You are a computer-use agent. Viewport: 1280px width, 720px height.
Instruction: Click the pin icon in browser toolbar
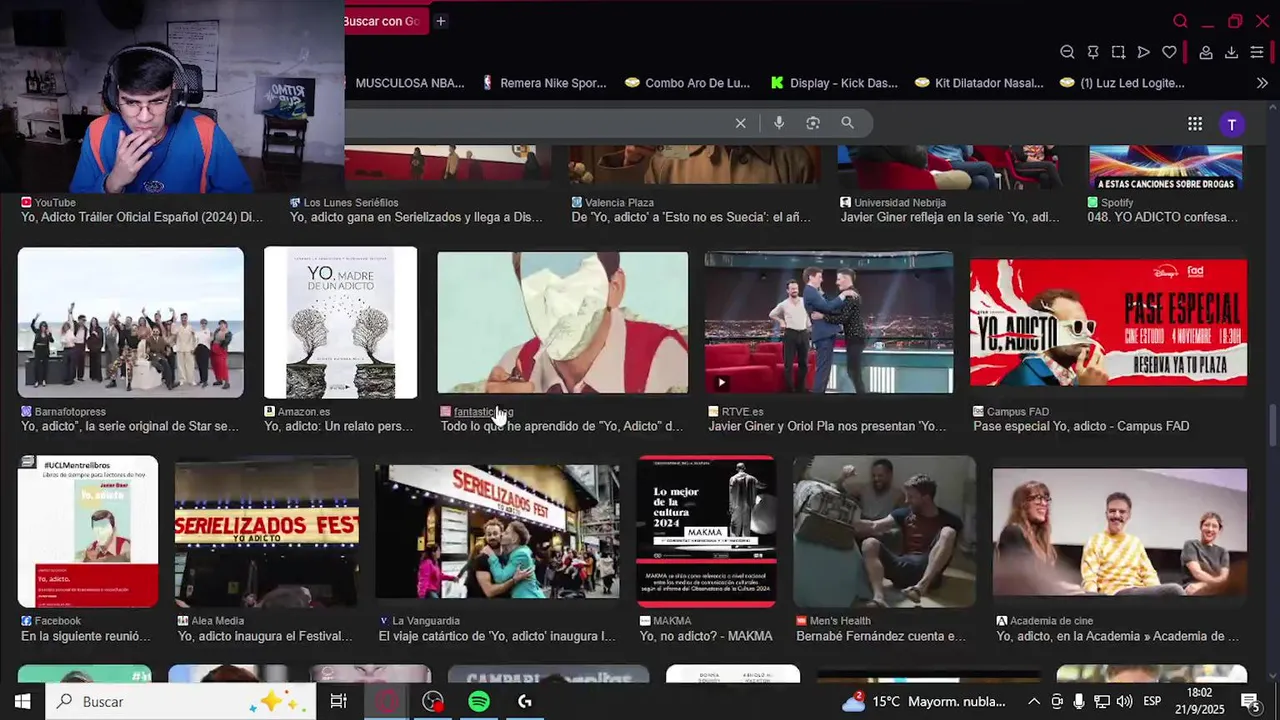pyautogui.click(x=1093, y=52)
